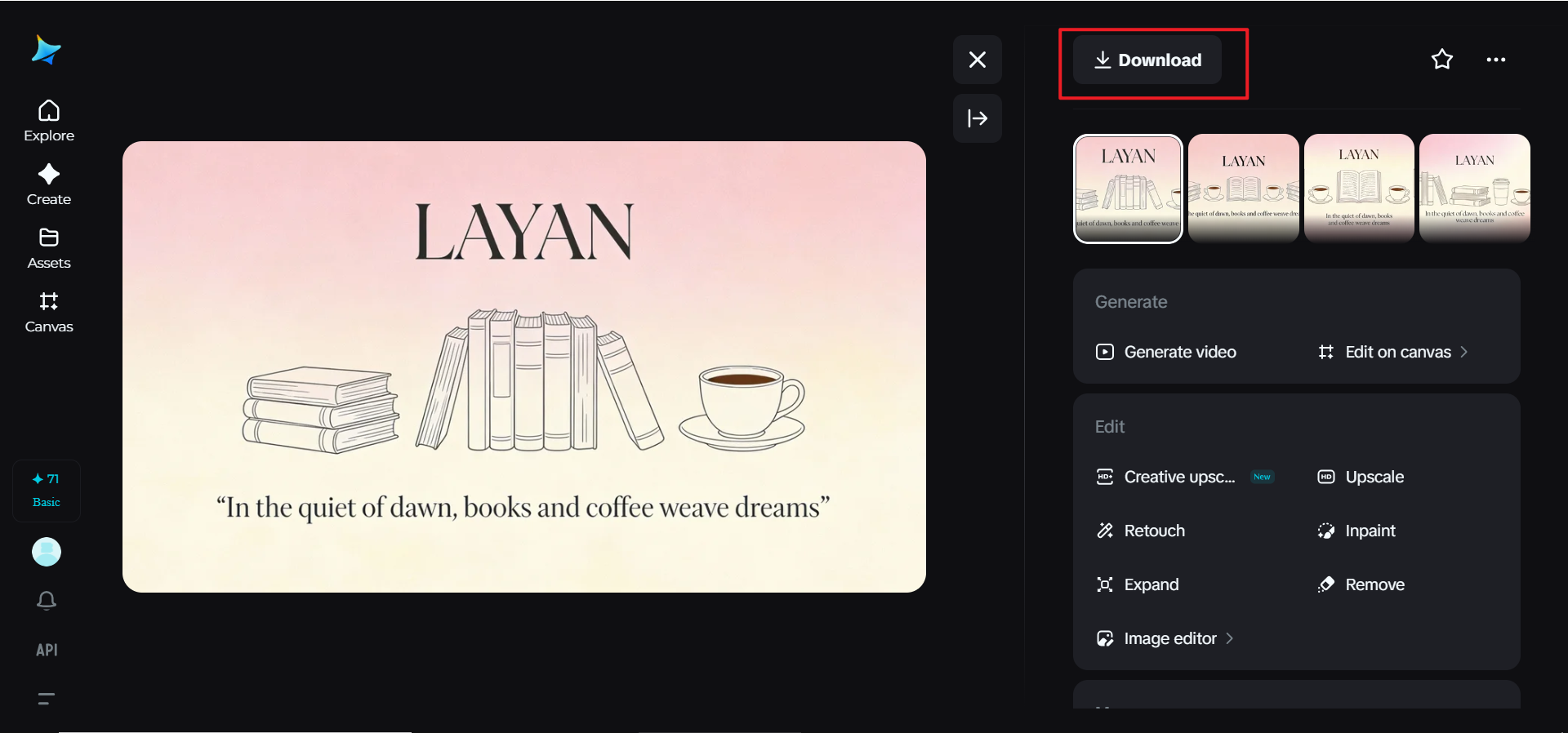Select the Retouch tool
1568x733 pixels.
(1141, 531)
